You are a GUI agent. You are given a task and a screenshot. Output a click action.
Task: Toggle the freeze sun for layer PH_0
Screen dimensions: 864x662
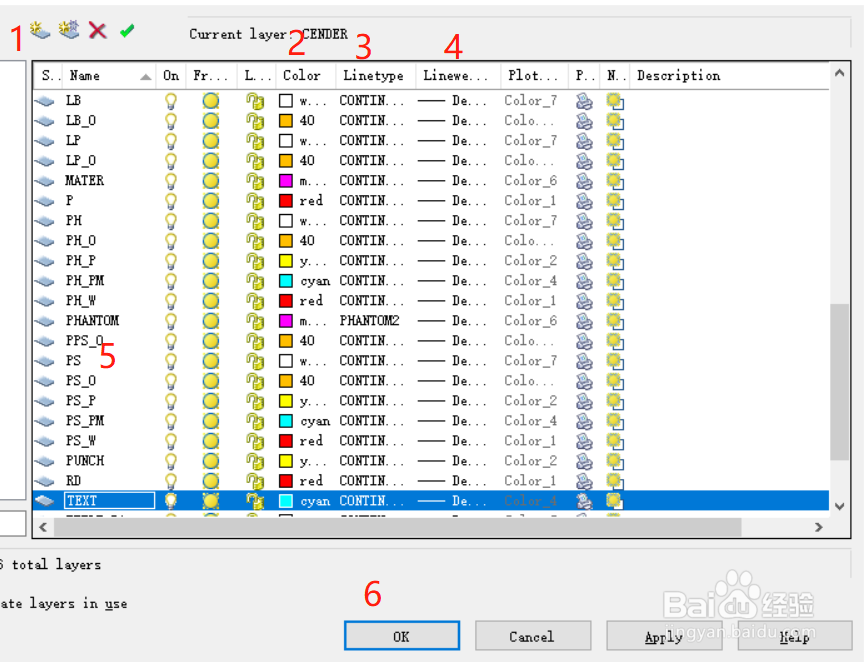point(210,241)
